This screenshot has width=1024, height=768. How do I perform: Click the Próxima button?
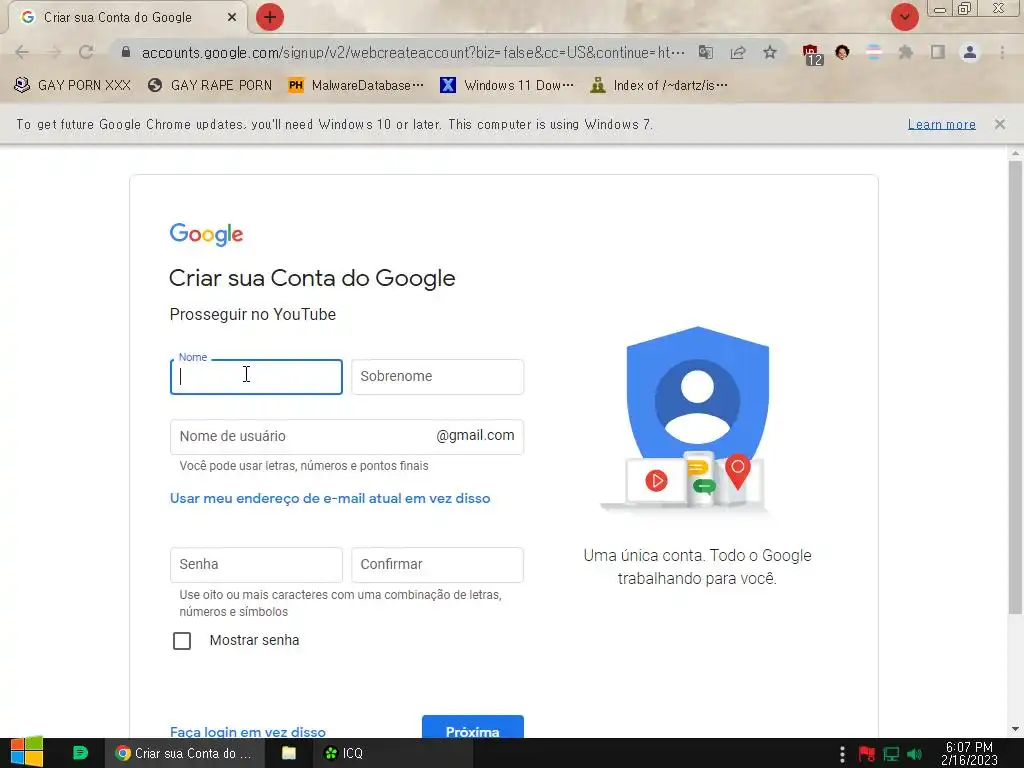[473, 727]
